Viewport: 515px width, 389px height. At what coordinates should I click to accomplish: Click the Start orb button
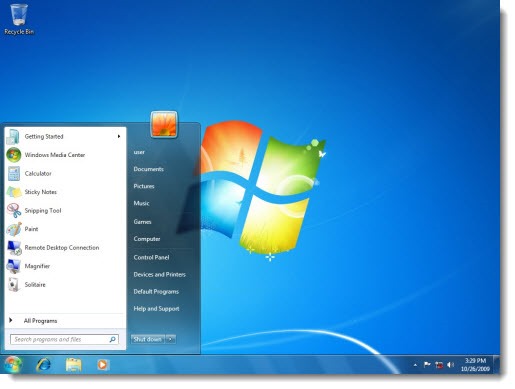[13, 364]
